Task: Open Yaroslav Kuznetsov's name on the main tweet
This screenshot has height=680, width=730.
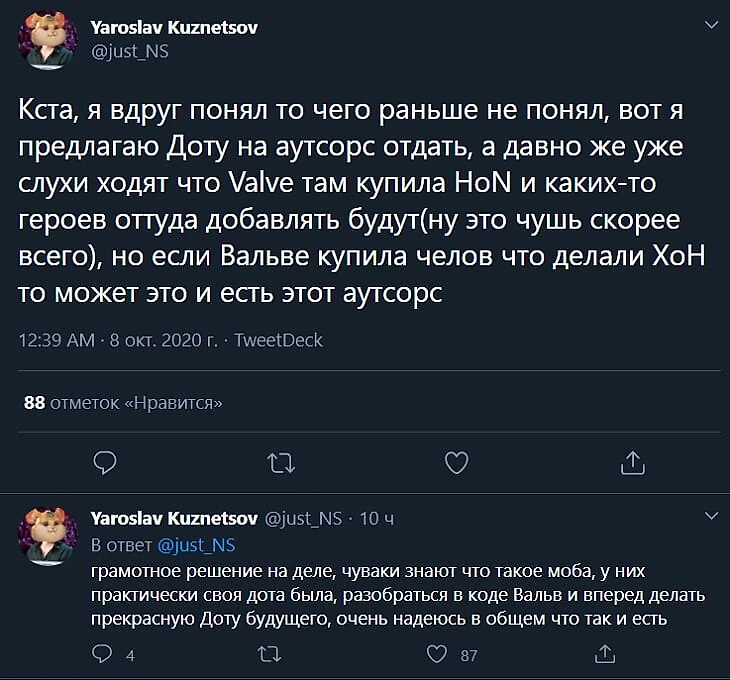Action: [x=174, y=28]
